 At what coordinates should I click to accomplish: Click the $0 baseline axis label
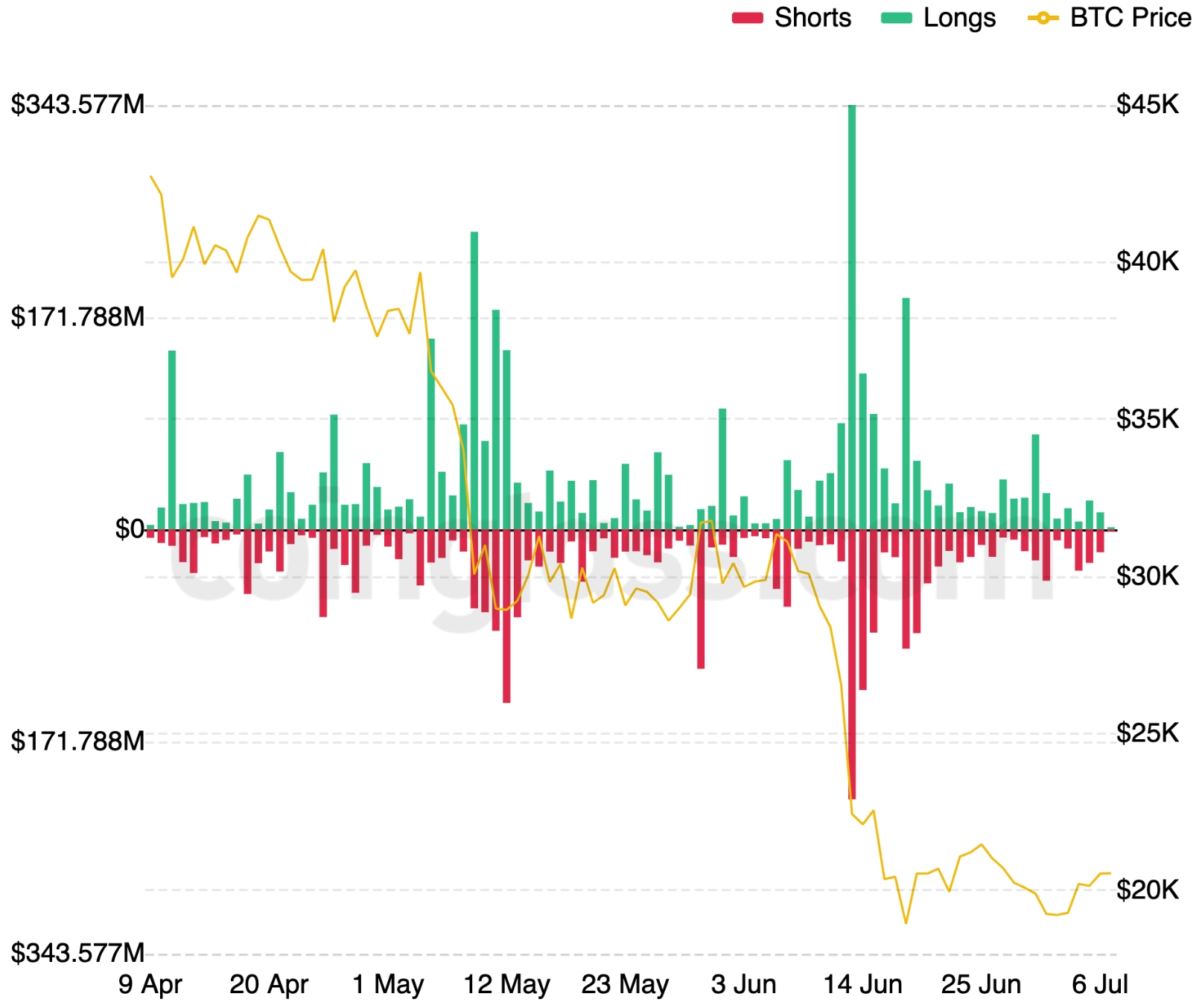tap(130, 529)
